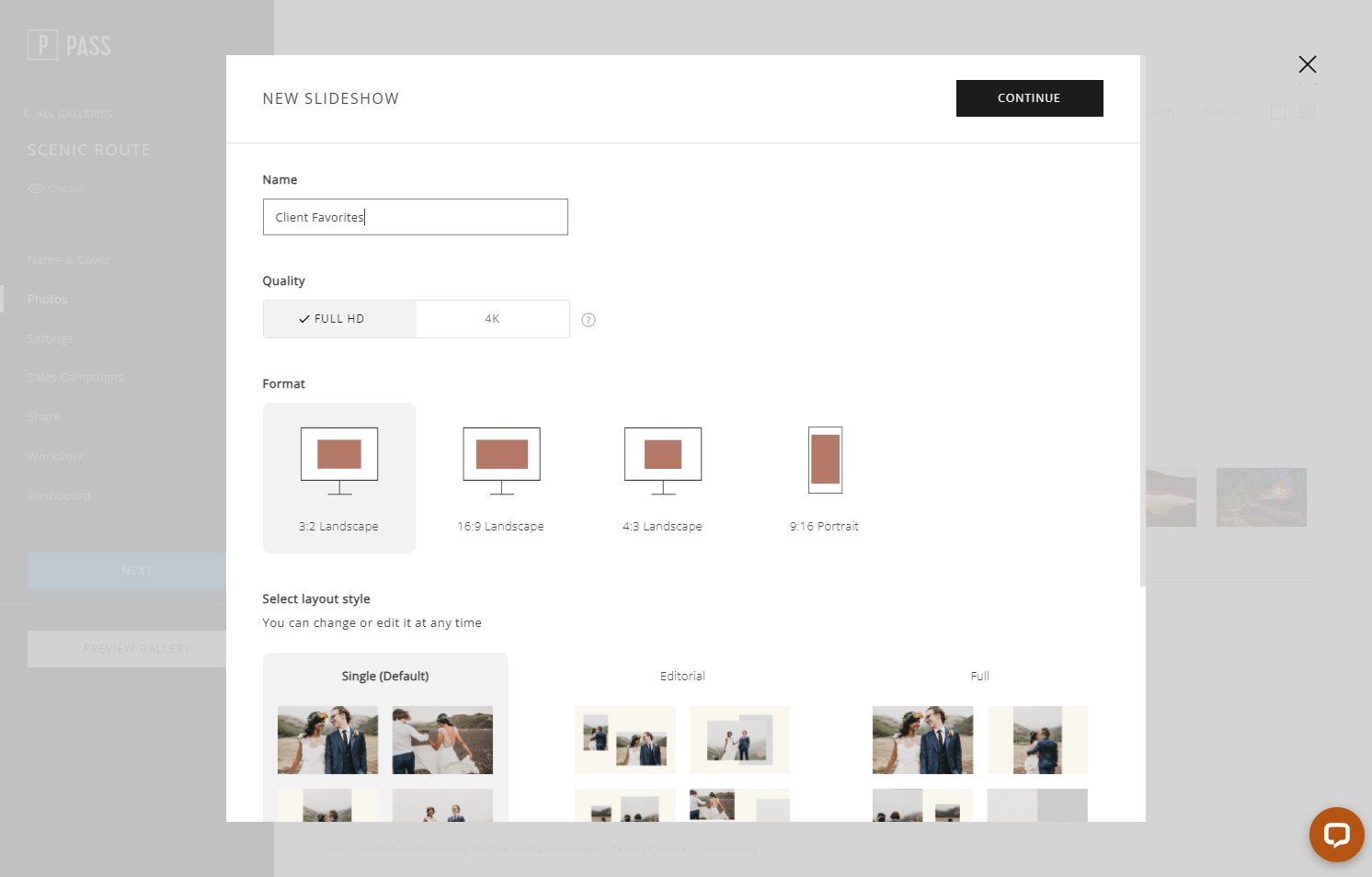Choose the 9:16 Portrait format
Image resolution: width=1372 pixels, height=877 pixels.
tap(825, 478)
